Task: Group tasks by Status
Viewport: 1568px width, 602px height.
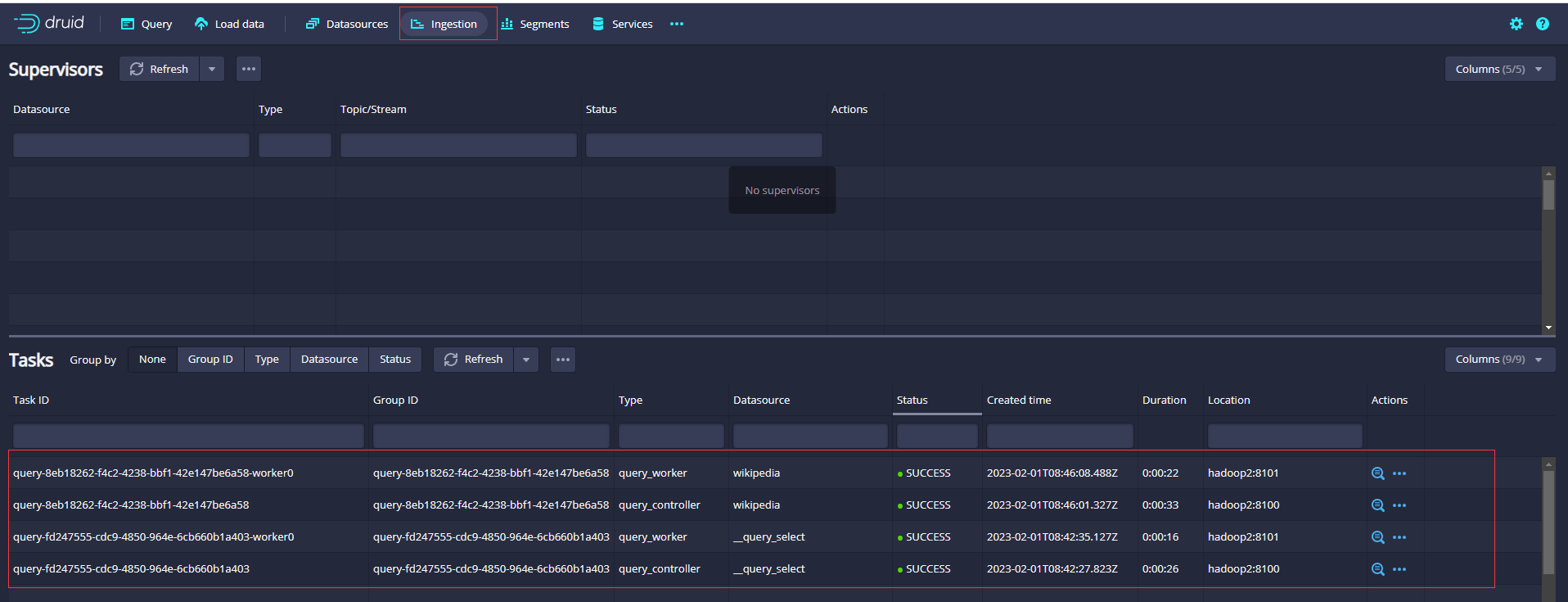Action: [x=395, y=359]
